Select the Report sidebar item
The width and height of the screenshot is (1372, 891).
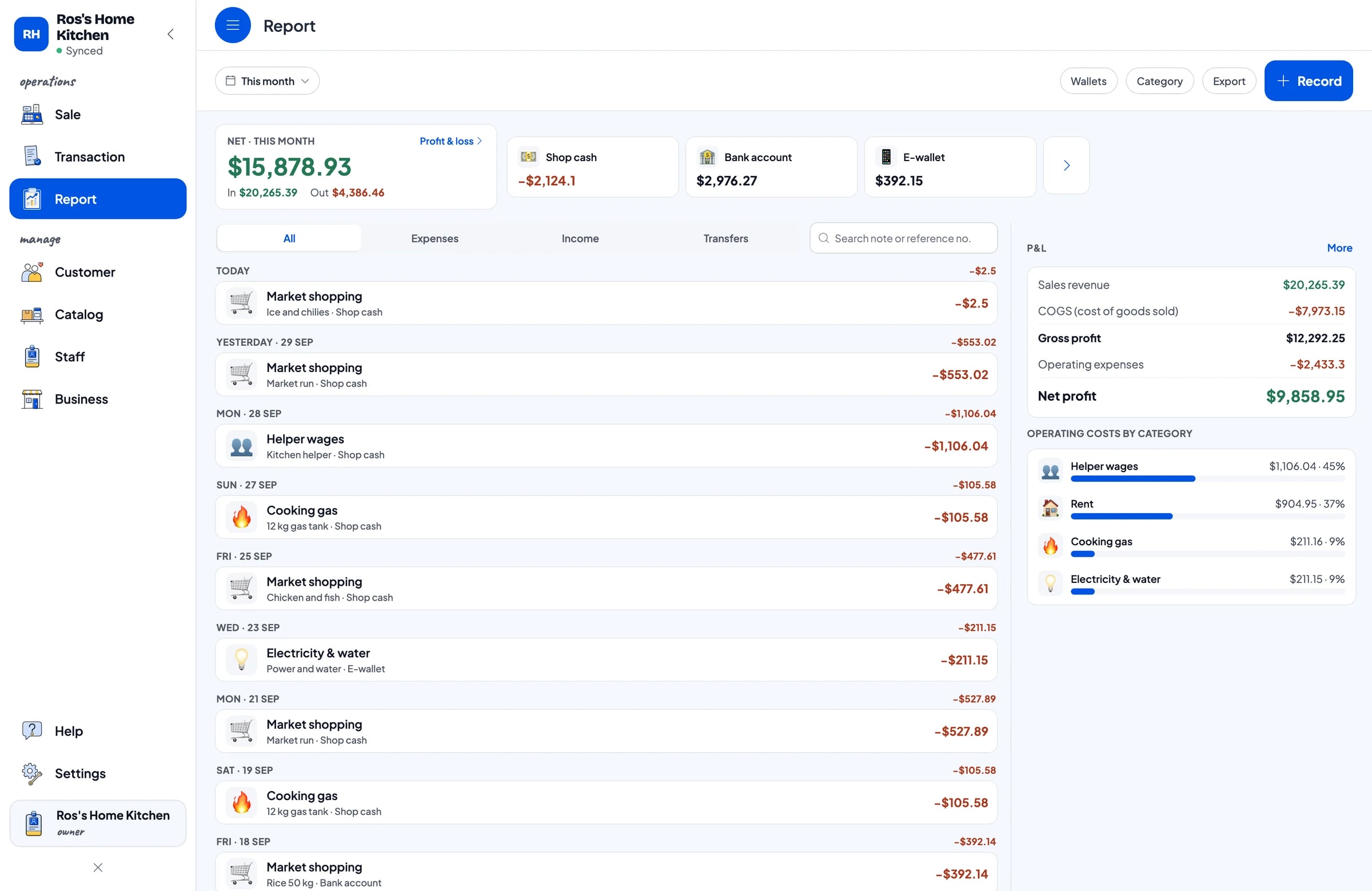click(98, 199)
